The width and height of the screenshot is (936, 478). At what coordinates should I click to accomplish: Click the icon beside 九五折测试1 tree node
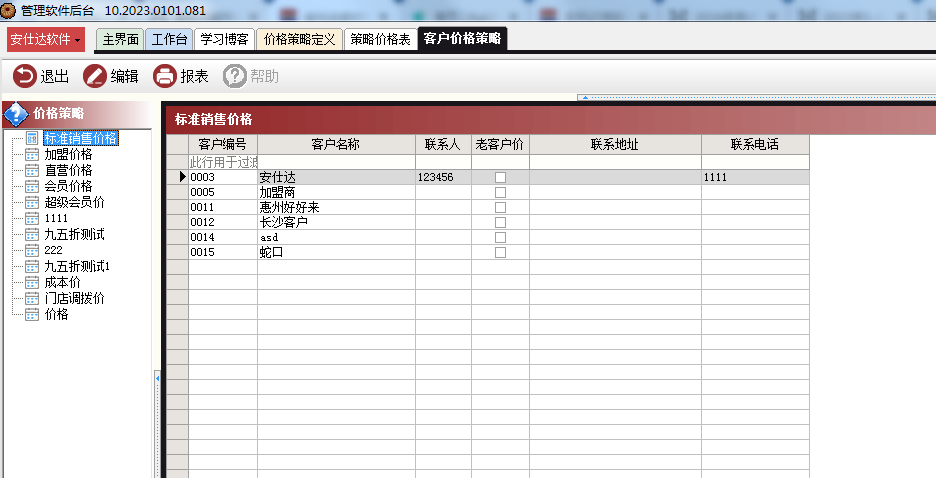32,266
